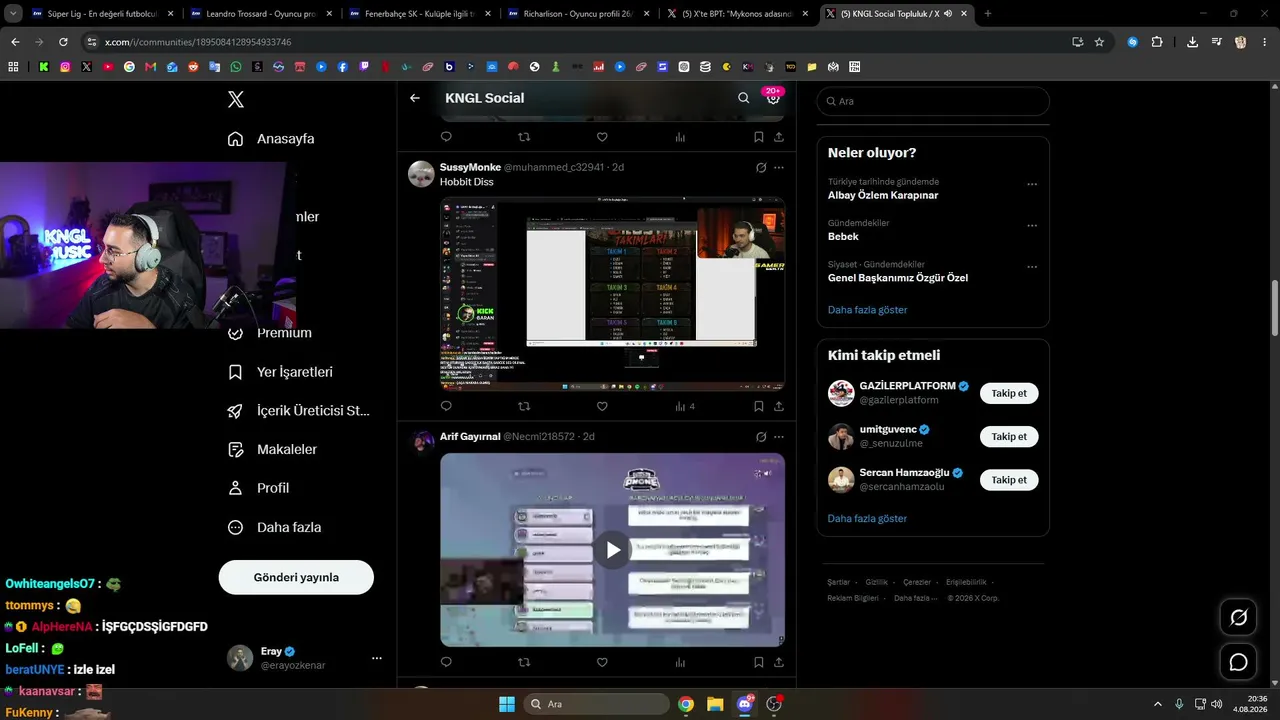Go to Anasayfa in the sidebar
Image resolution: width=1280 pixels, height=720 pixels.
coord(271,139)
